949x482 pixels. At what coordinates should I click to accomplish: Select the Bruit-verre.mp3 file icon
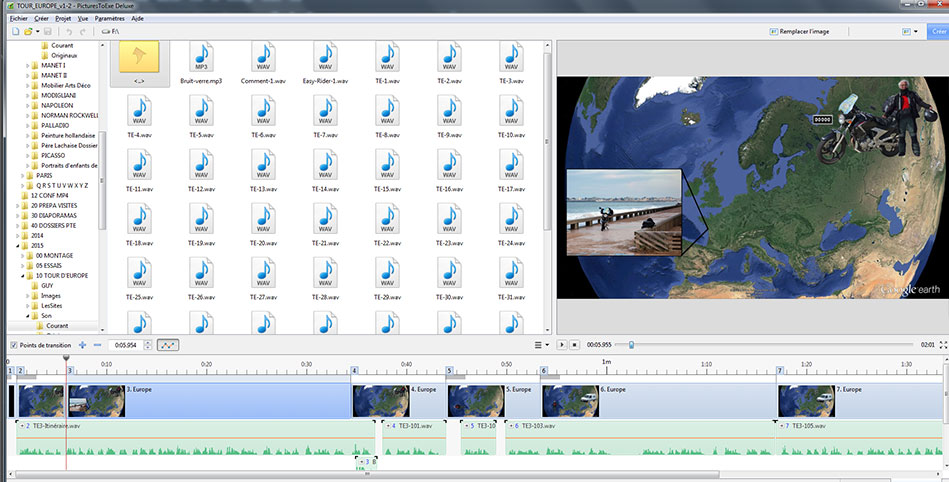coord(201,58)
